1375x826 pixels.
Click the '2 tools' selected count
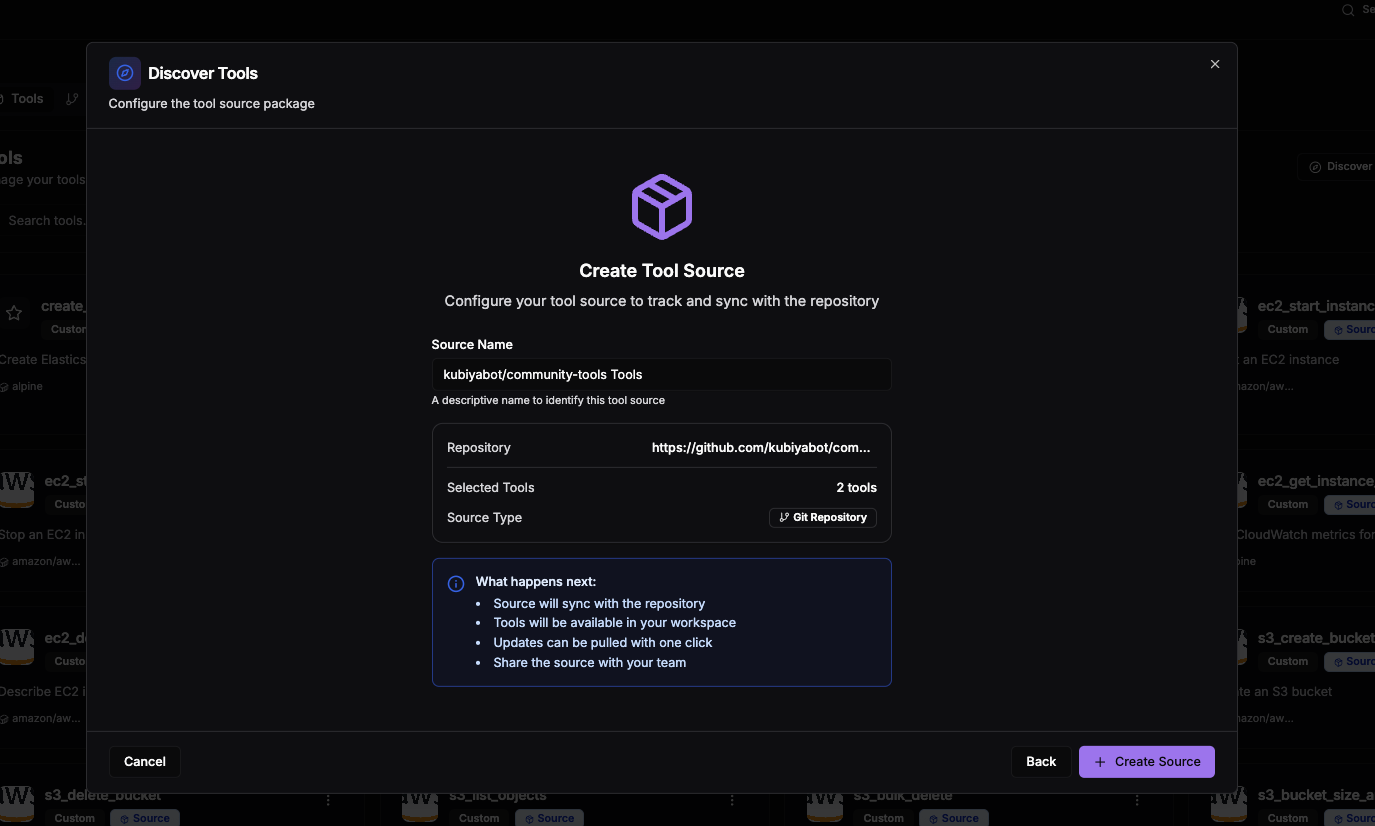click(857, 488)
